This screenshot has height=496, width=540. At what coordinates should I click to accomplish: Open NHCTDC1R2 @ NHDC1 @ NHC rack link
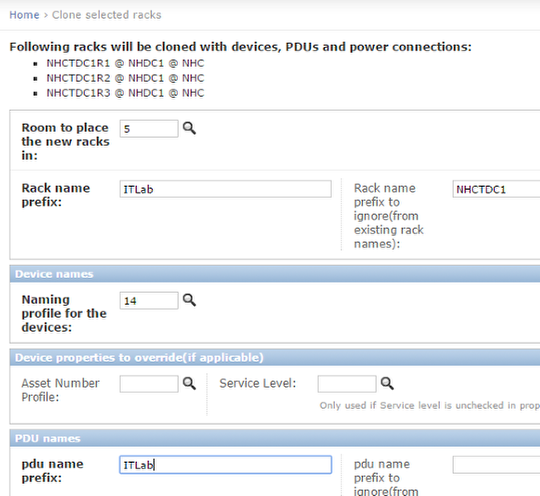coord(125,78)
